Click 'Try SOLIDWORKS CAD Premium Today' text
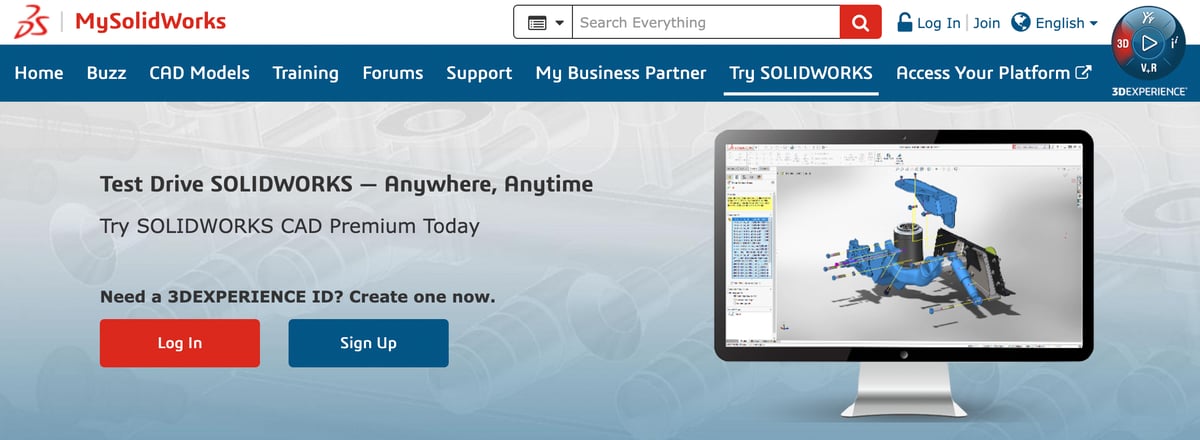Screen dimensions: 1200x440 [x=290, y=226]
